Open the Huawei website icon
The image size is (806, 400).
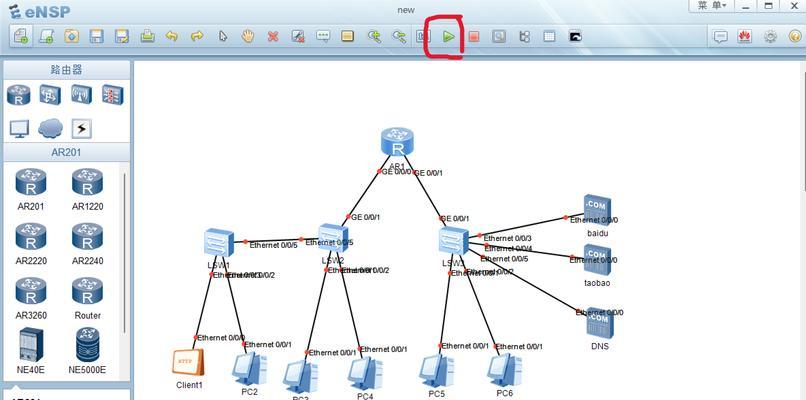[743, 37]
